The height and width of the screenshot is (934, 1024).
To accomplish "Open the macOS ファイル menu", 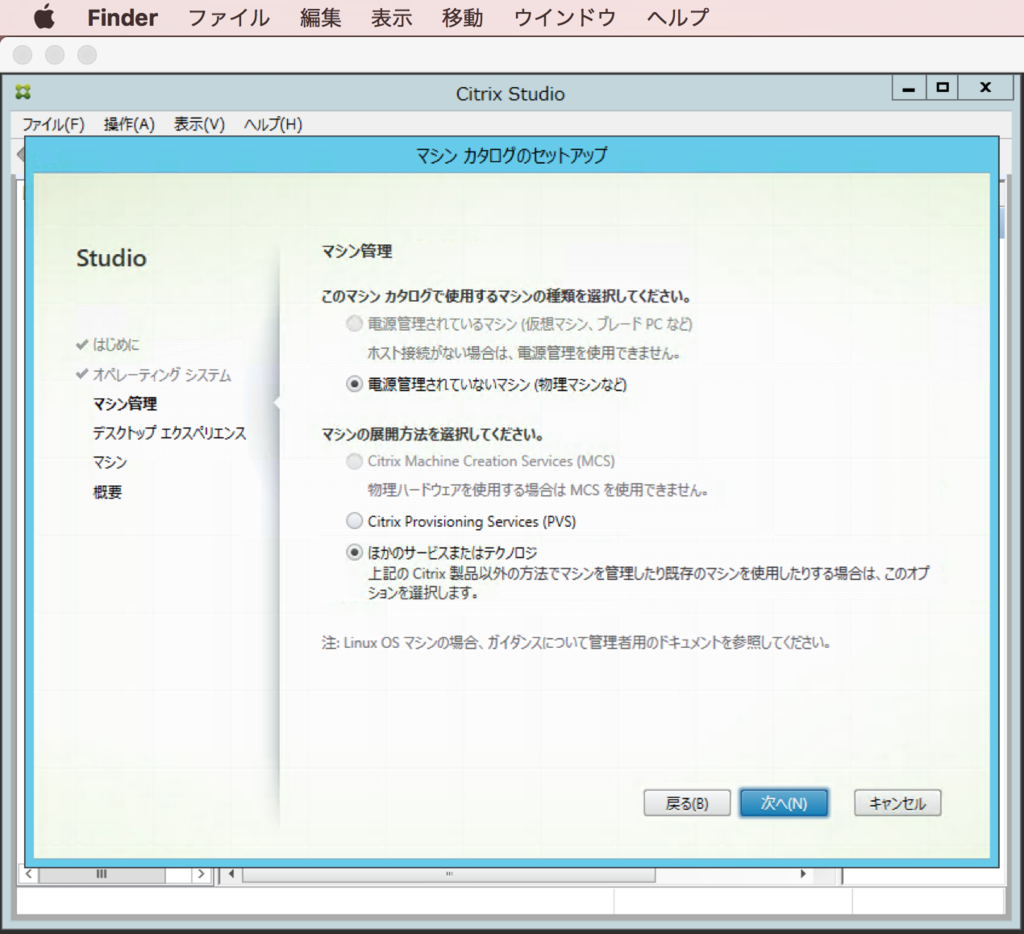I will (229, 18).
